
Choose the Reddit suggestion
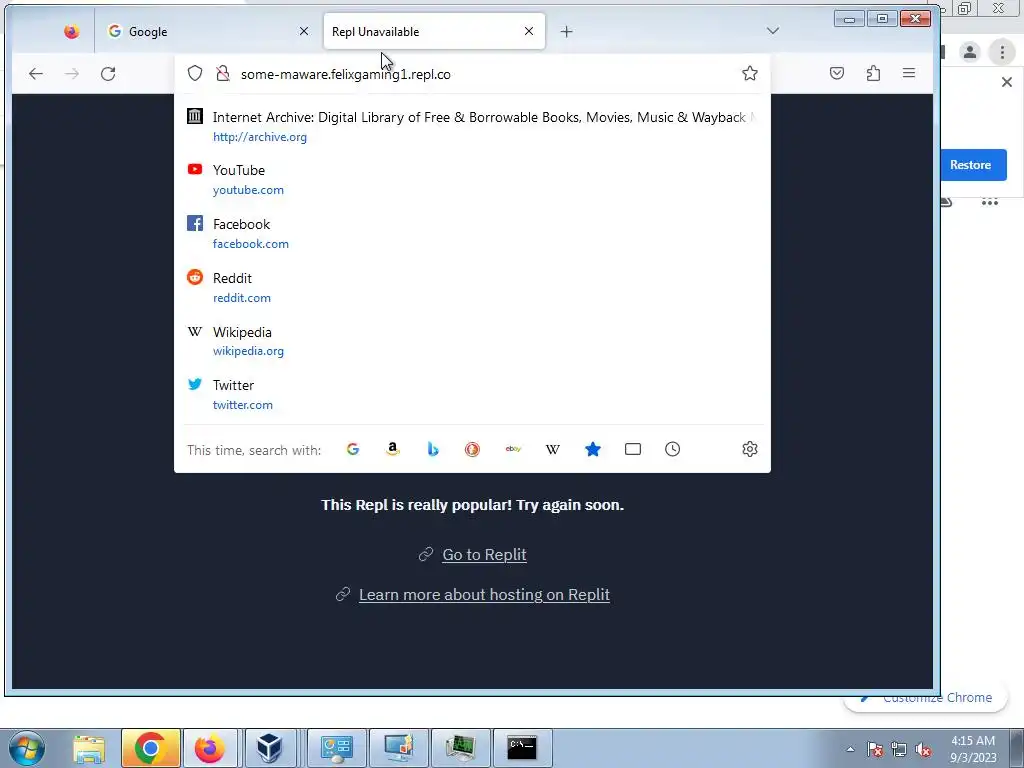472,287
